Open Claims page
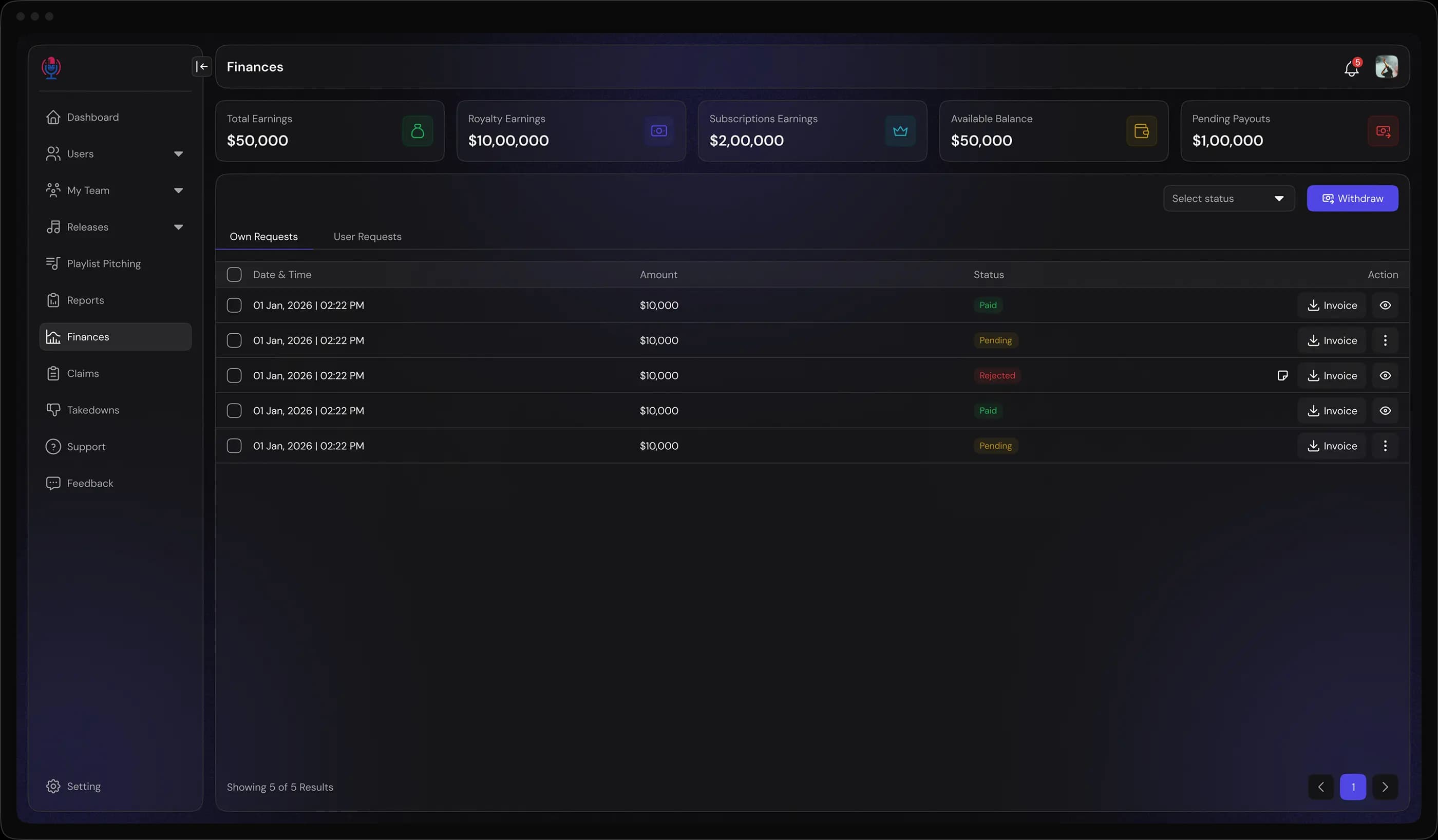The height and width of the screenshot is (840, 1438). click(x=115, y=373)
